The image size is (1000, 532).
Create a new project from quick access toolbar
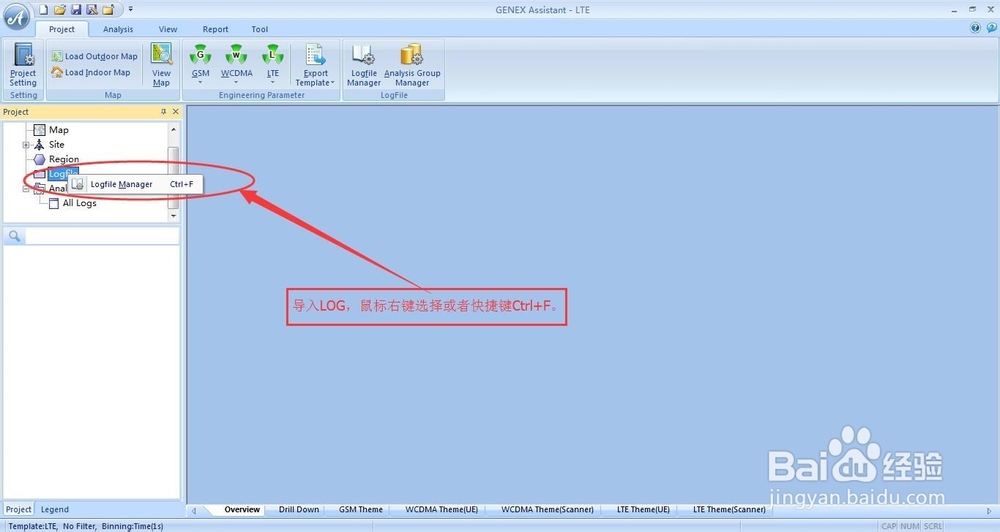click(x=43, y=10)
